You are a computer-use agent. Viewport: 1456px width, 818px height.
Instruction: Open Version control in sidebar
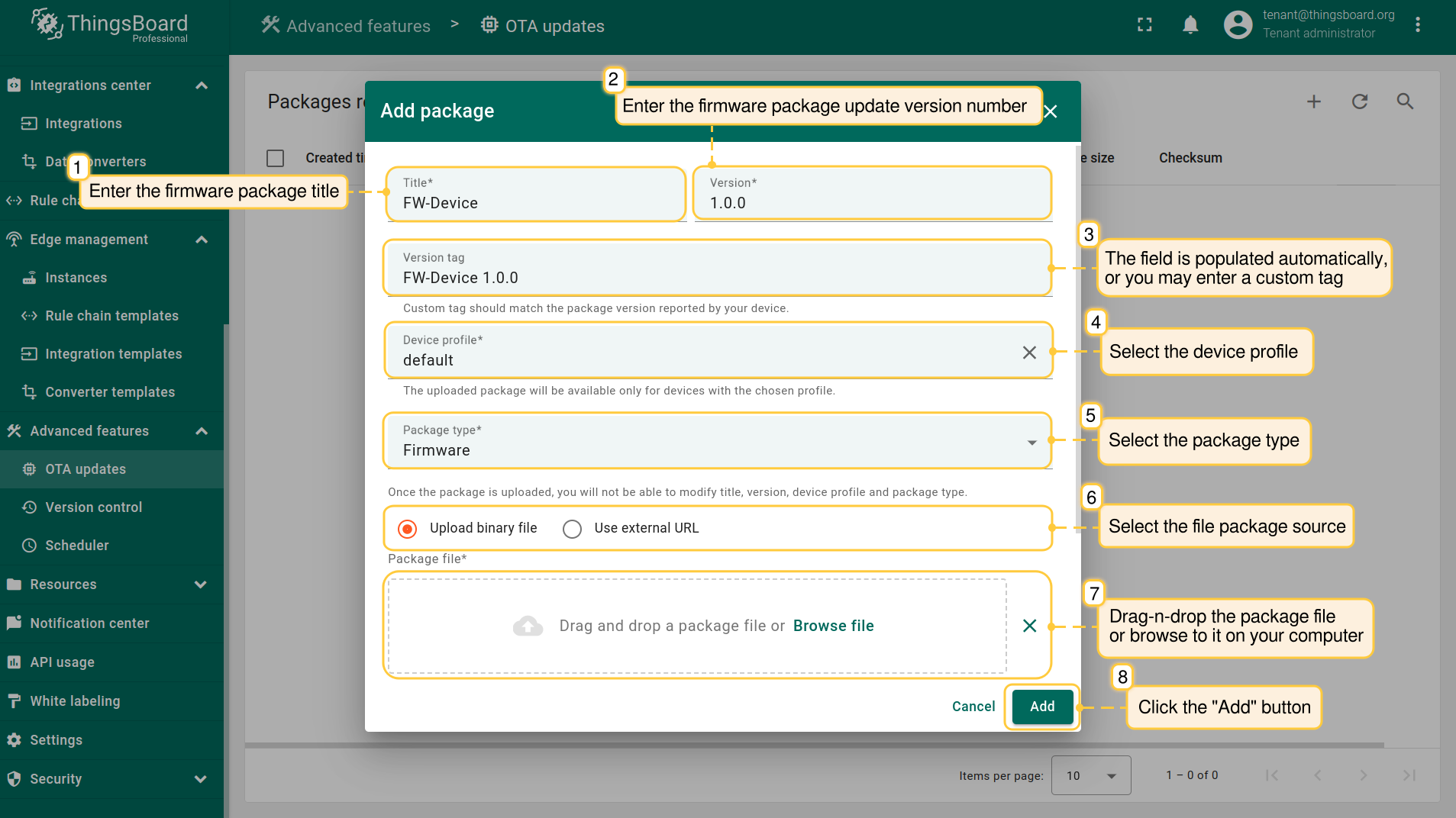pos(93,507)
